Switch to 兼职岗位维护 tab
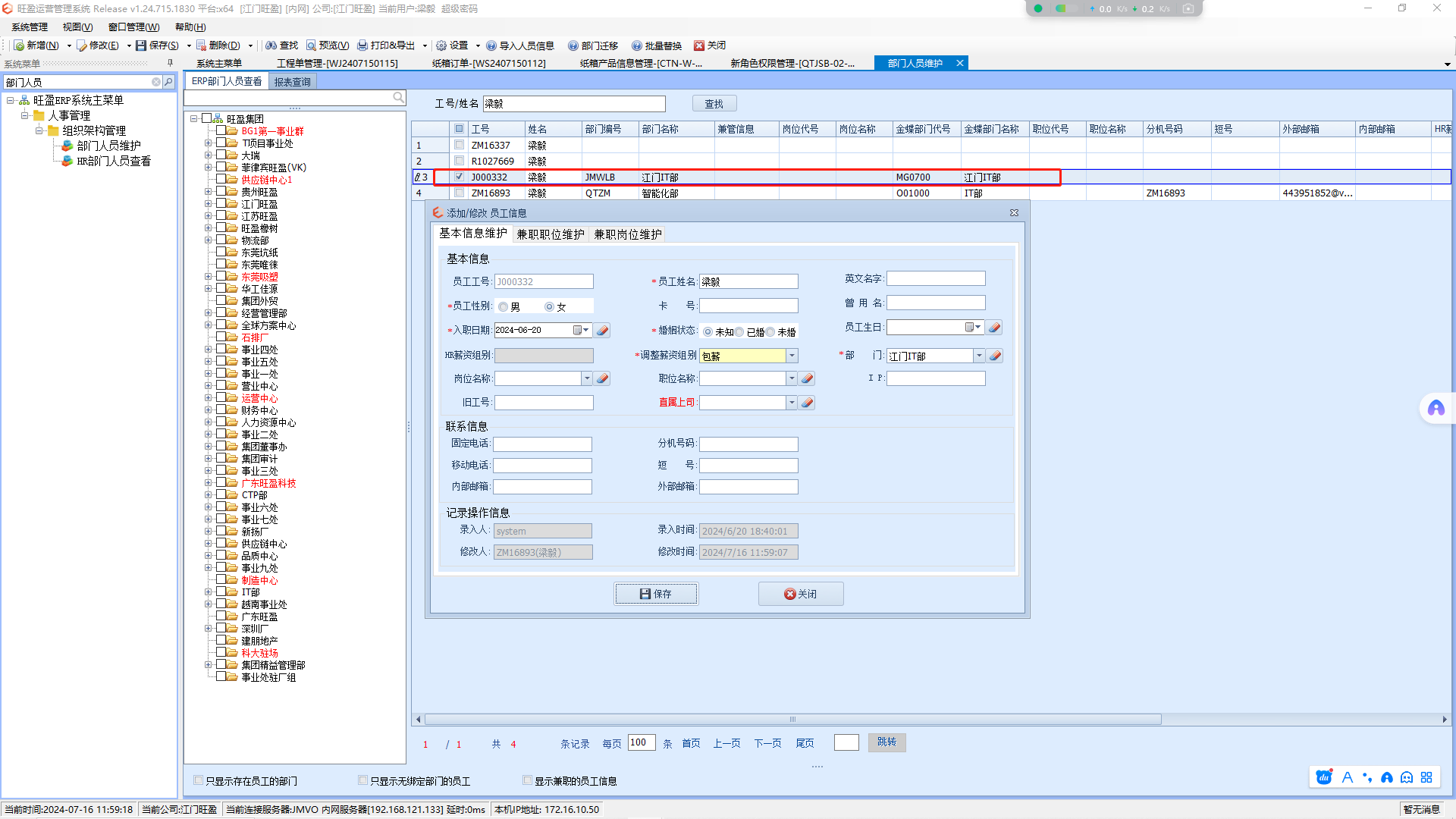The height and width of the screenshot is (819, 1456). [x=628, y=234]
